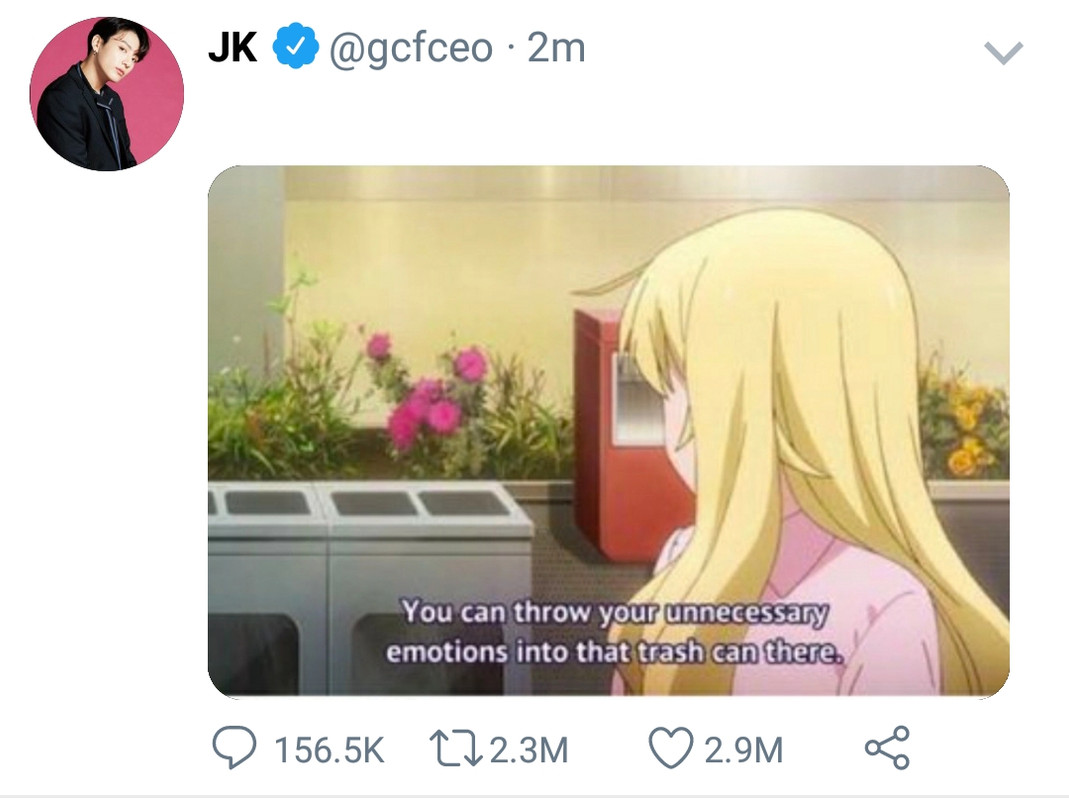The image size is (1069, 800).
Task: Open the 2m timestamp link
Action: (556, 48)
